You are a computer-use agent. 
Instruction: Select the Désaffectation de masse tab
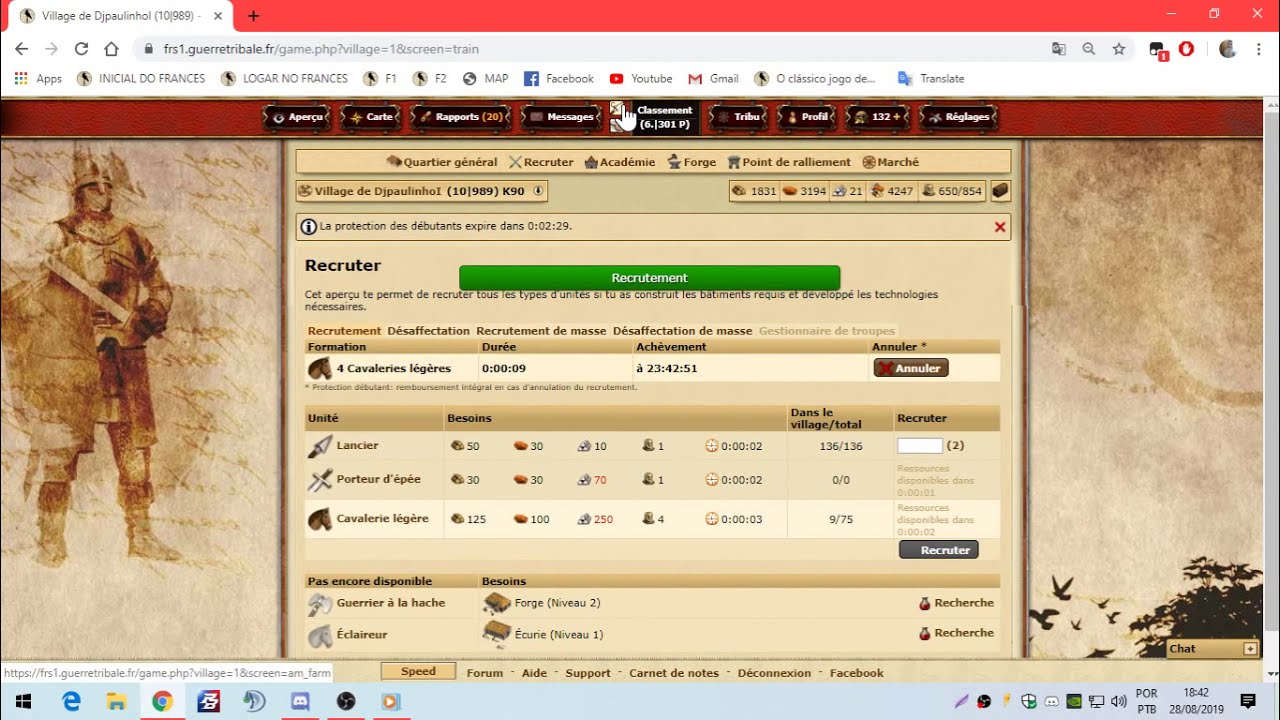pos(682,331)
